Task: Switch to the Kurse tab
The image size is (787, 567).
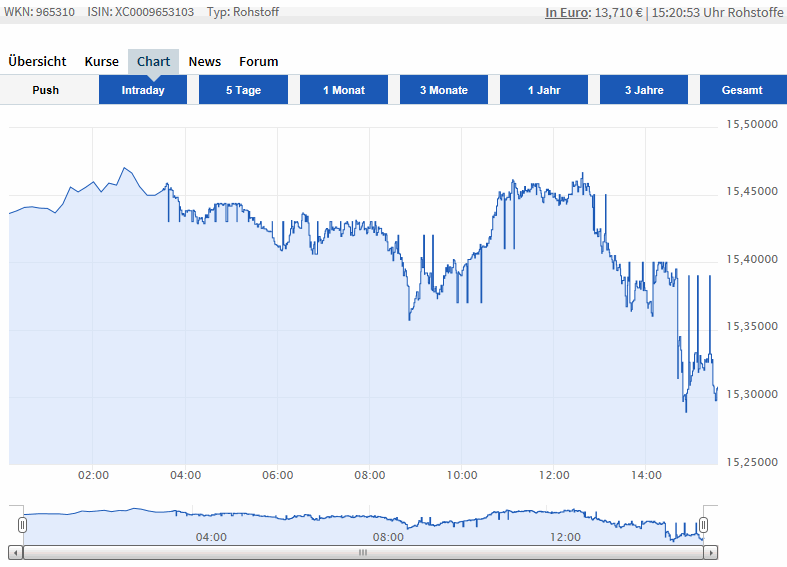Action: [101, 61]
